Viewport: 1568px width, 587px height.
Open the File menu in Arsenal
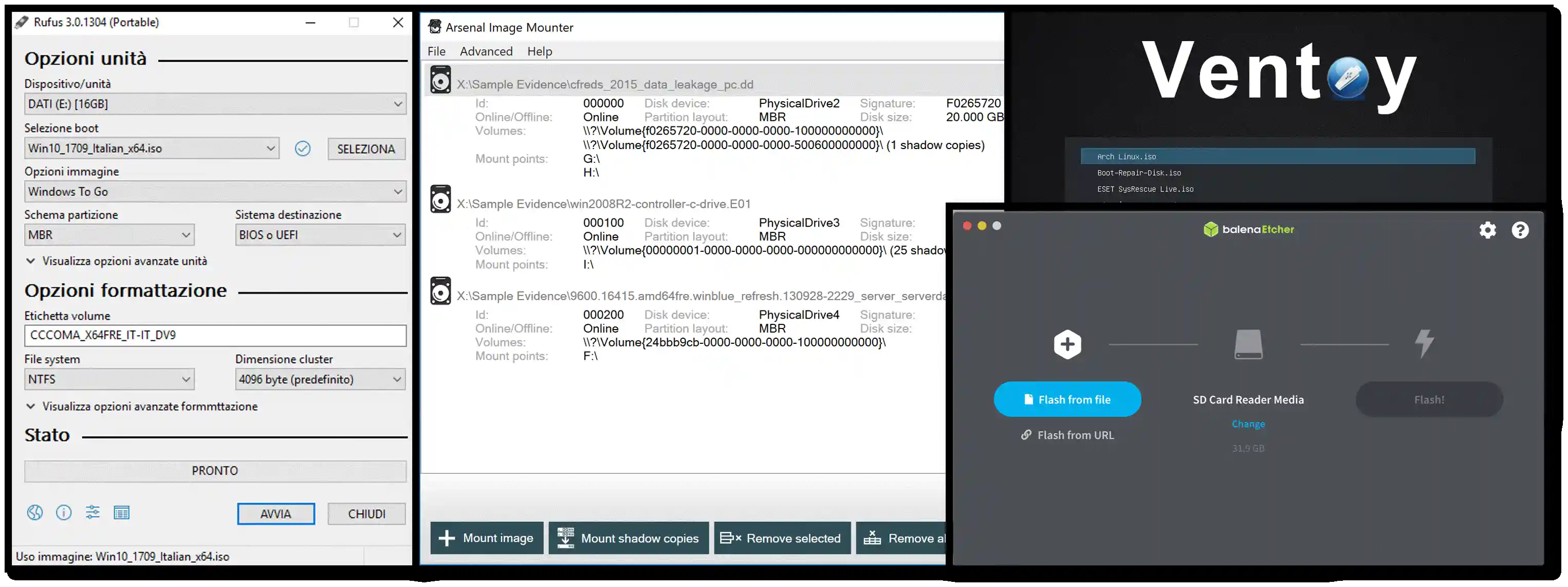436,52
